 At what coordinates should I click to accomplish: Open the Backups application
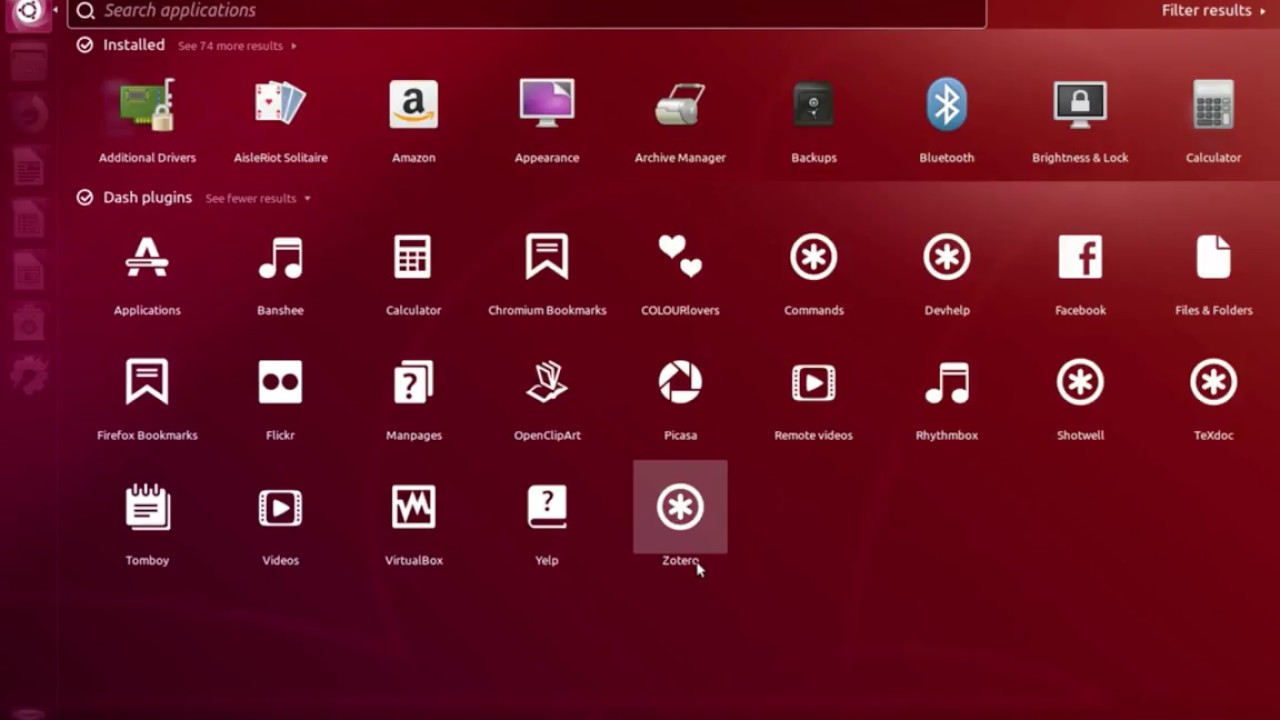click(x=814, y=105)
